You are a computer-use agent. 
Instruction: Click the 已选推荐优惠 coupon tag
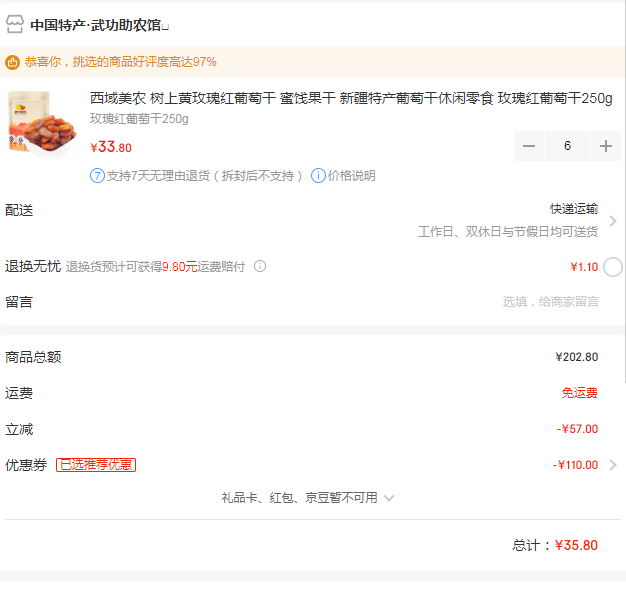coord(96,465)
